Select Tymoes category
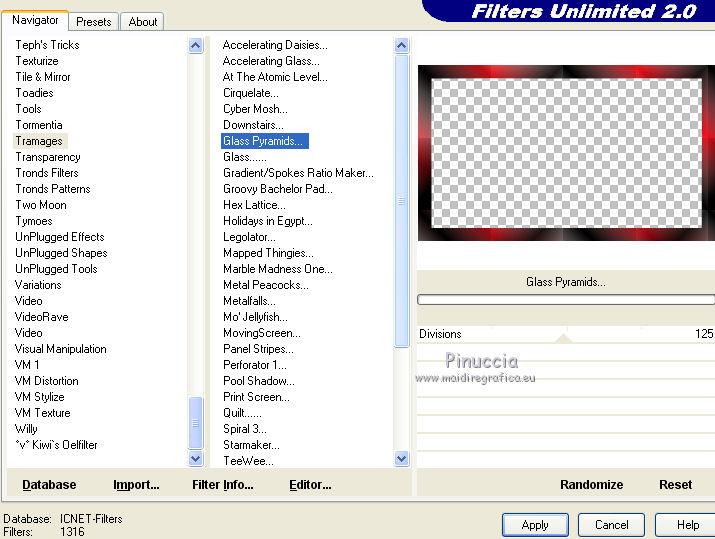Image resolution: width=715 pixels, height=539 pixels. click(x=34, y=221)
